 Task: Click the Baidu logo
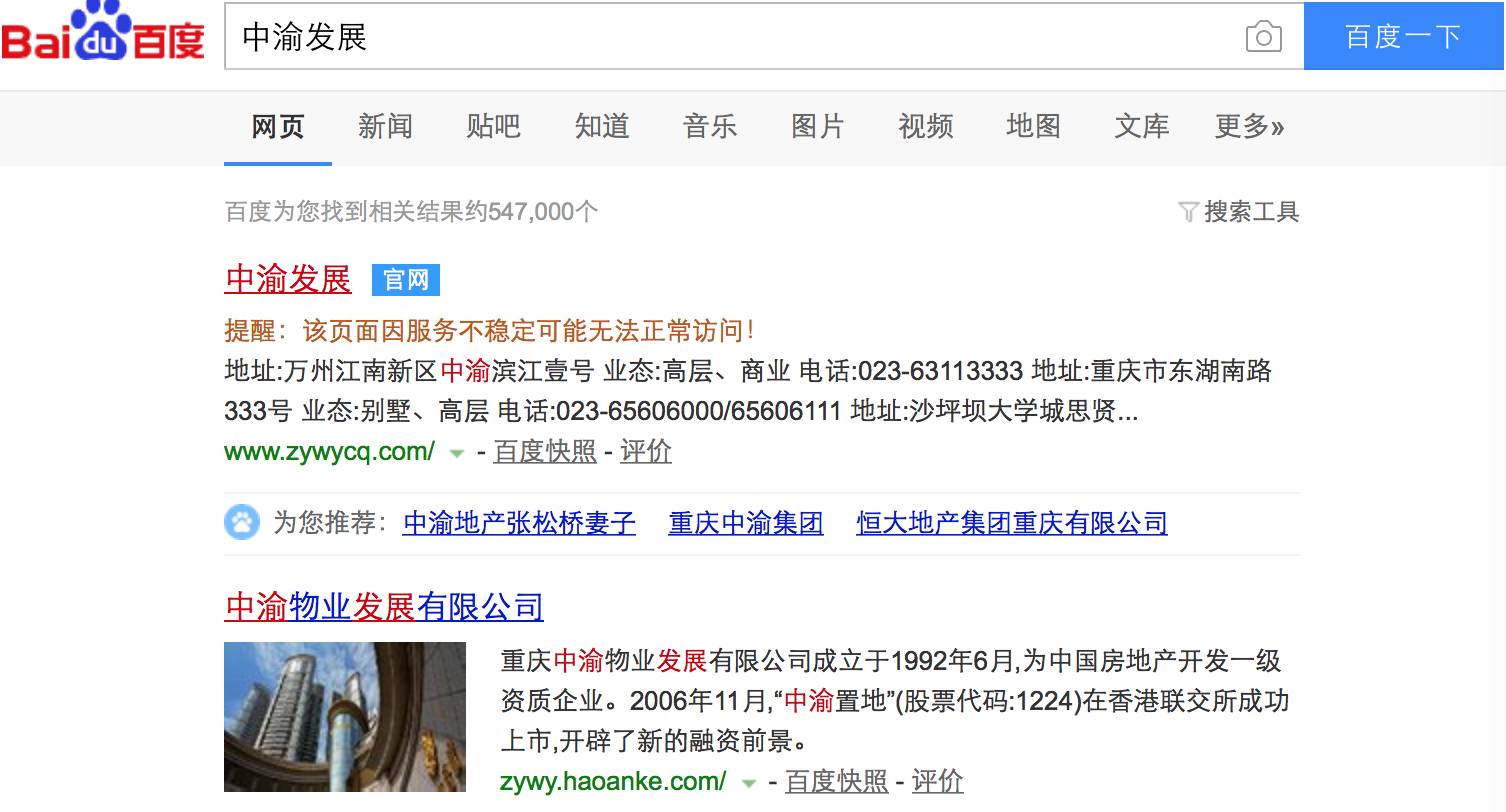(103, 32)
